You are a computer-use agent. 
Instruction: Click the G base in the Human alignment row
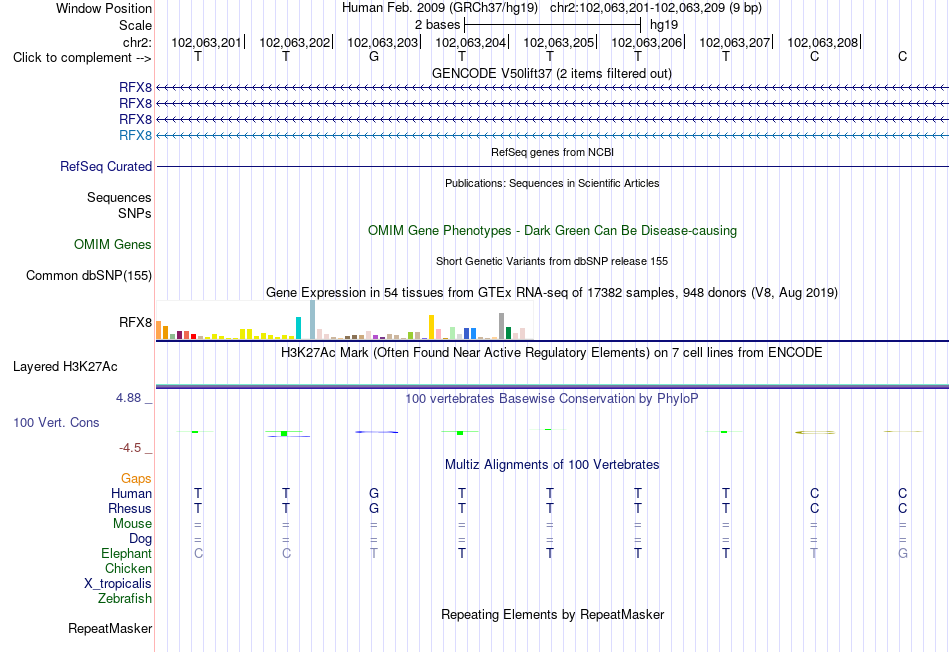[x=374, y=493]
